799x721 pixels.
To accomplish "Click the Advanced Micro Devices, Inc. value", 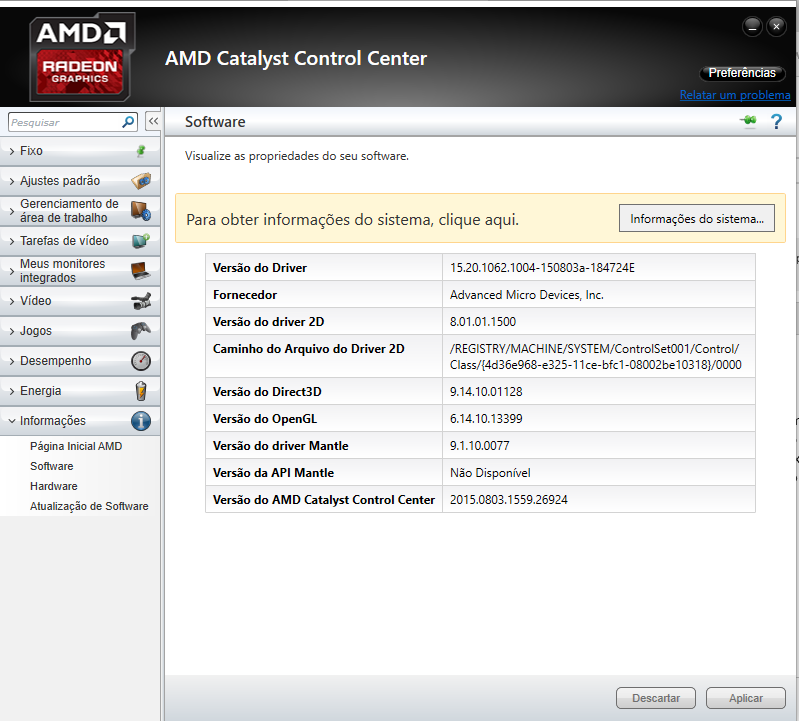I will 526,295.
